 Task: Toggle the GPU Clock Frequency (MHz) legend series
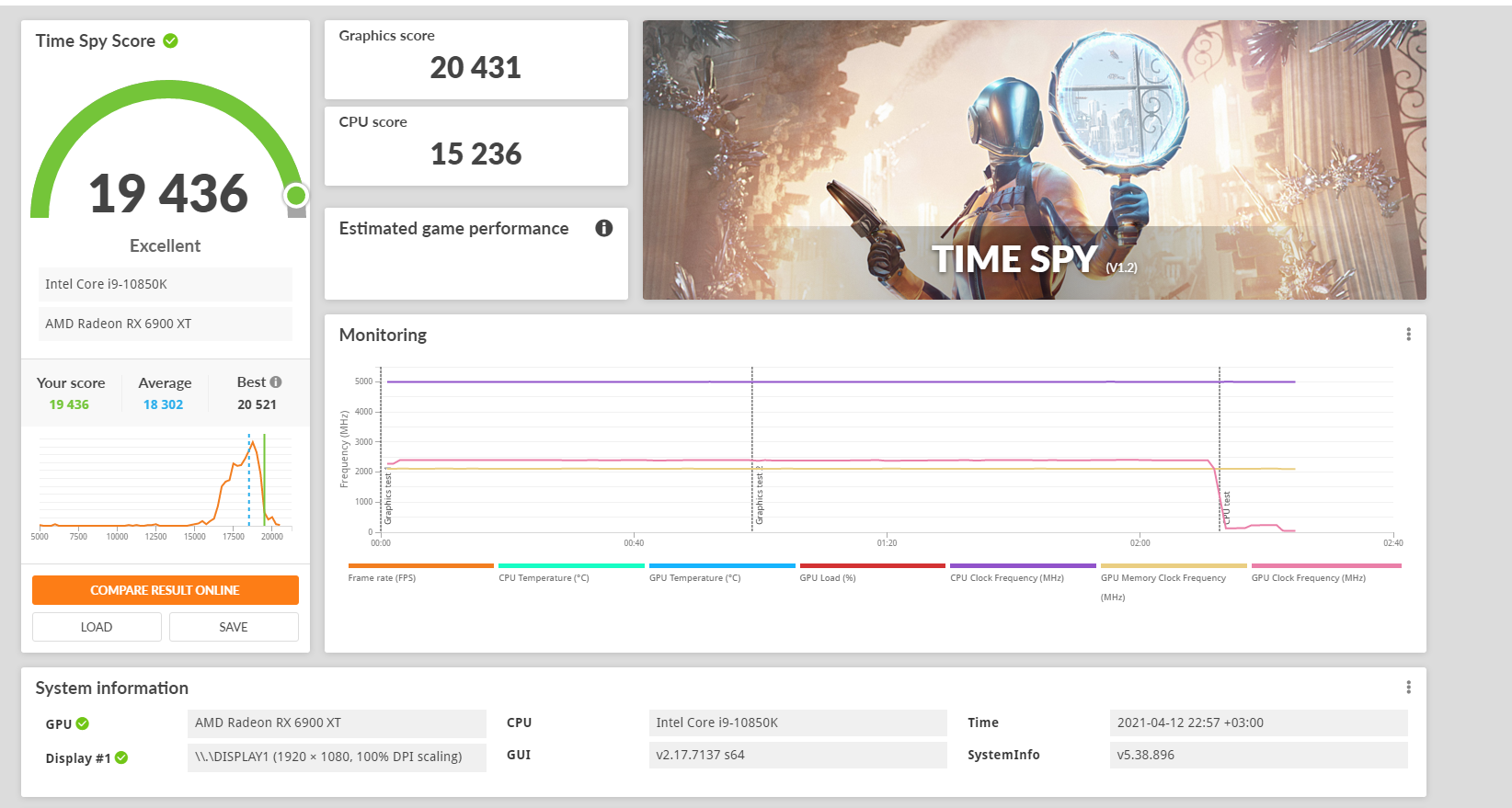1326,572
